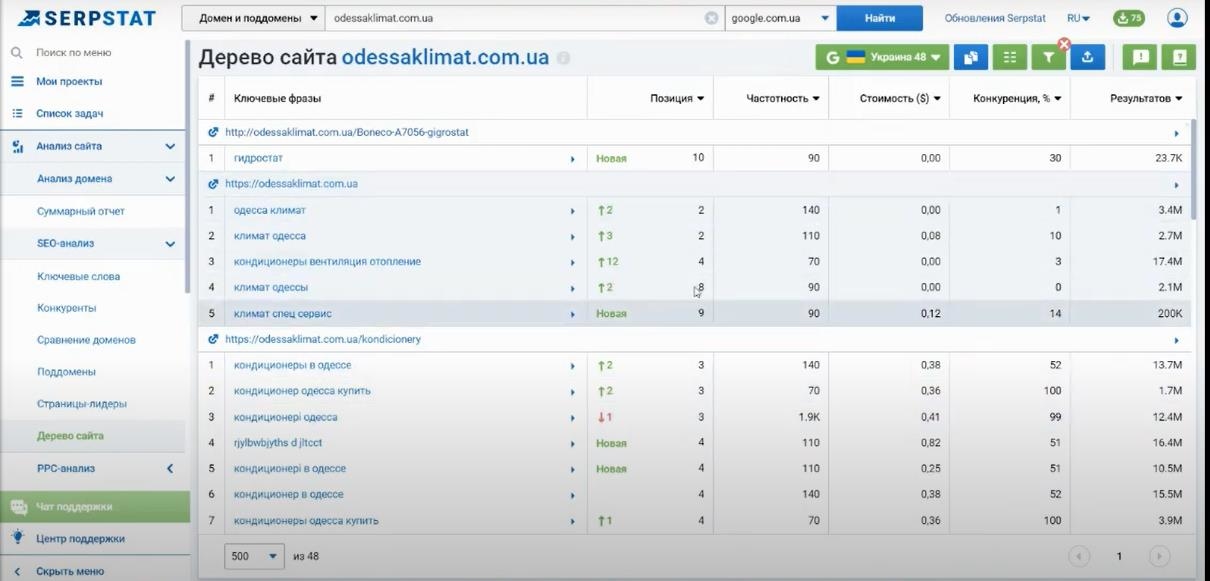Open the export credits counter 75

[x=1129, y=18]
